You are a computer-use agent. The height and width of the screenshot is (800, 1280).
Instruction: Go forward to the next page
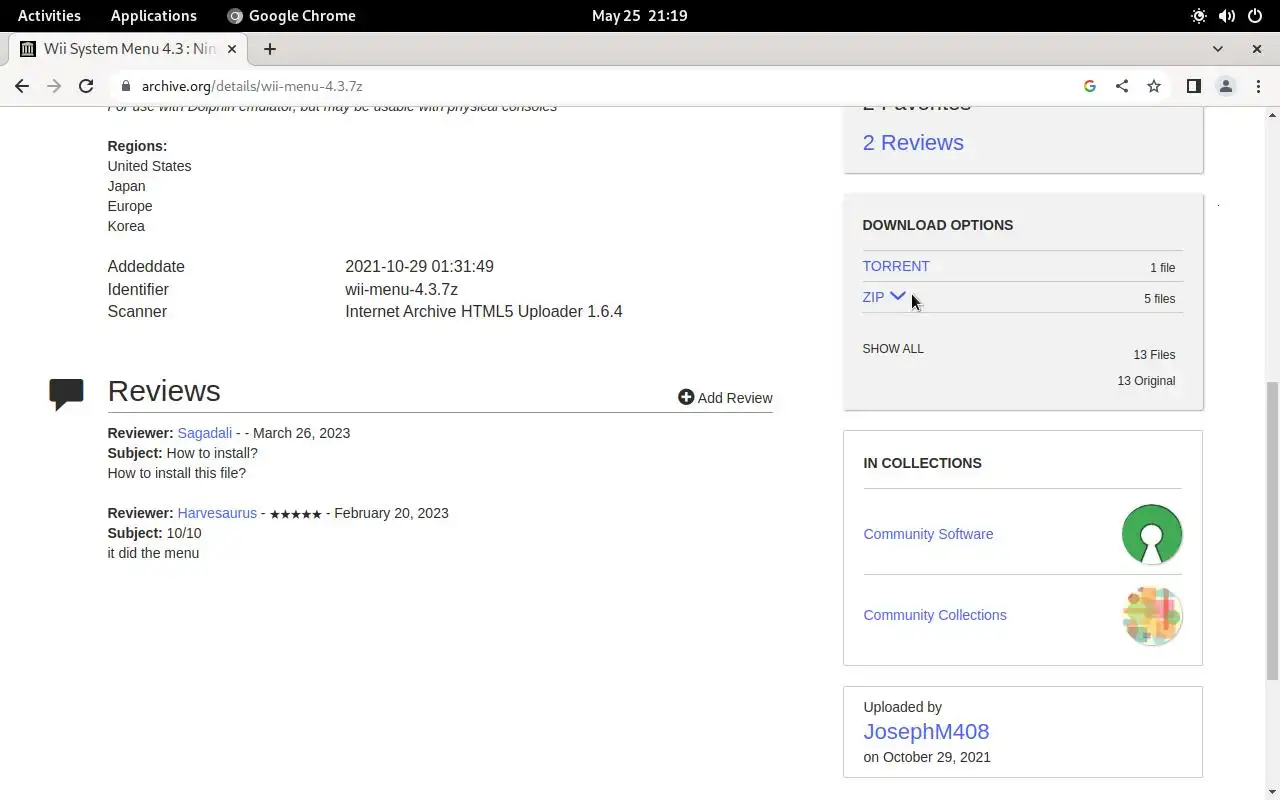coord(54,86)
